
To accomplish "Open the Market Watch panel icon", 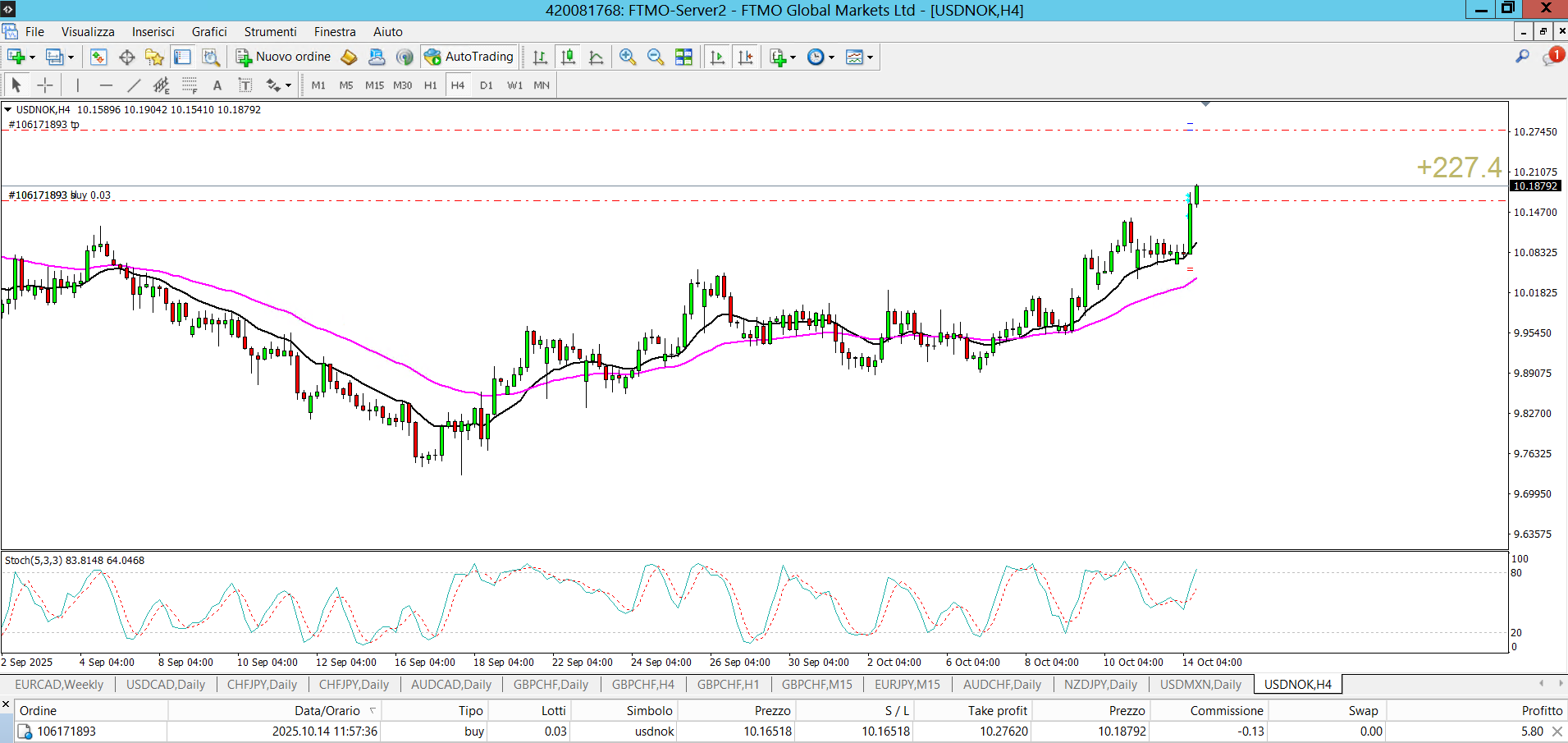I will tap(98, 57).
